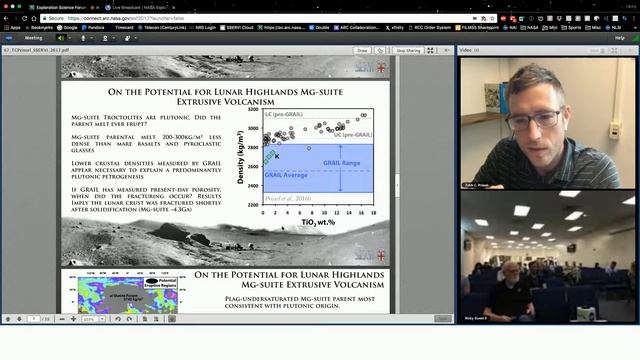This screenshot has height=360, width=640.
Task: Toggle the microphone icon in meeting bar
Action: tap(83, 38)
